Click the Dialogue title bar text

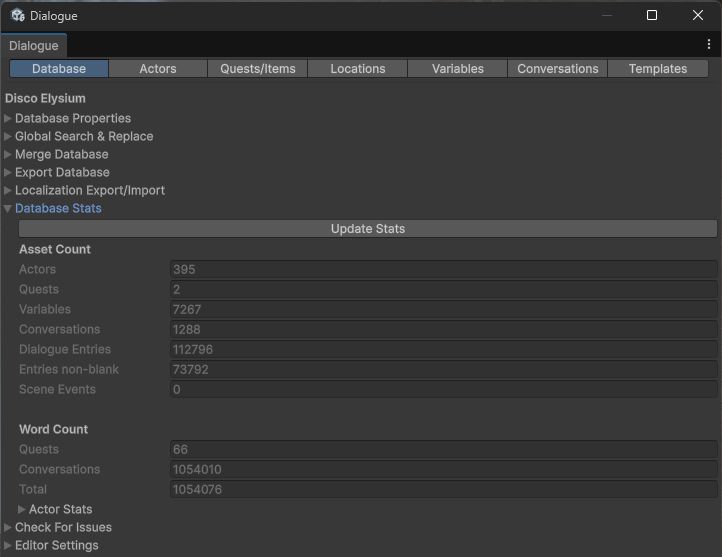pos(53,16)
